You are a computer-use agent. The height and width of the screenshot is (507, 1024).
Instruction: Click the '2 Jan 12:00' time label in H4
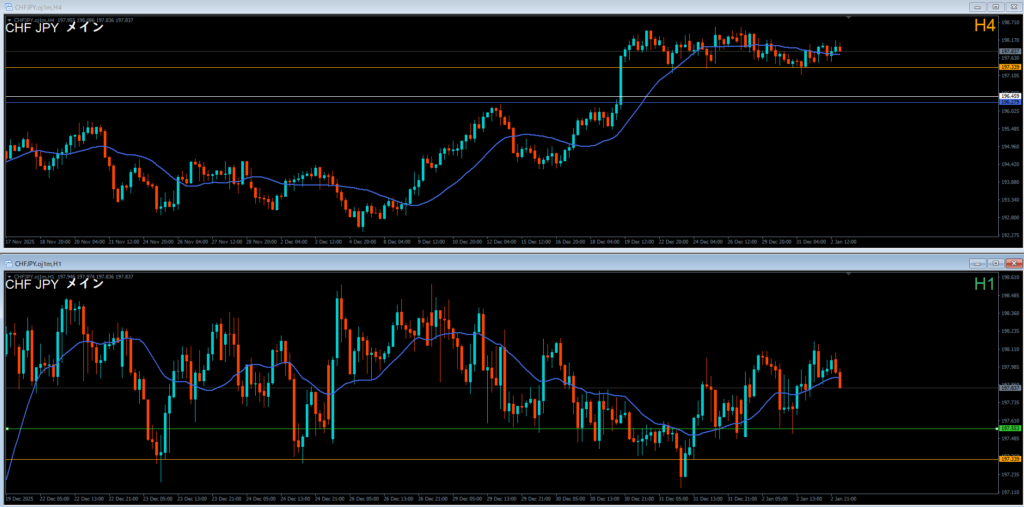pyautogui.click(x=843, y=241)
